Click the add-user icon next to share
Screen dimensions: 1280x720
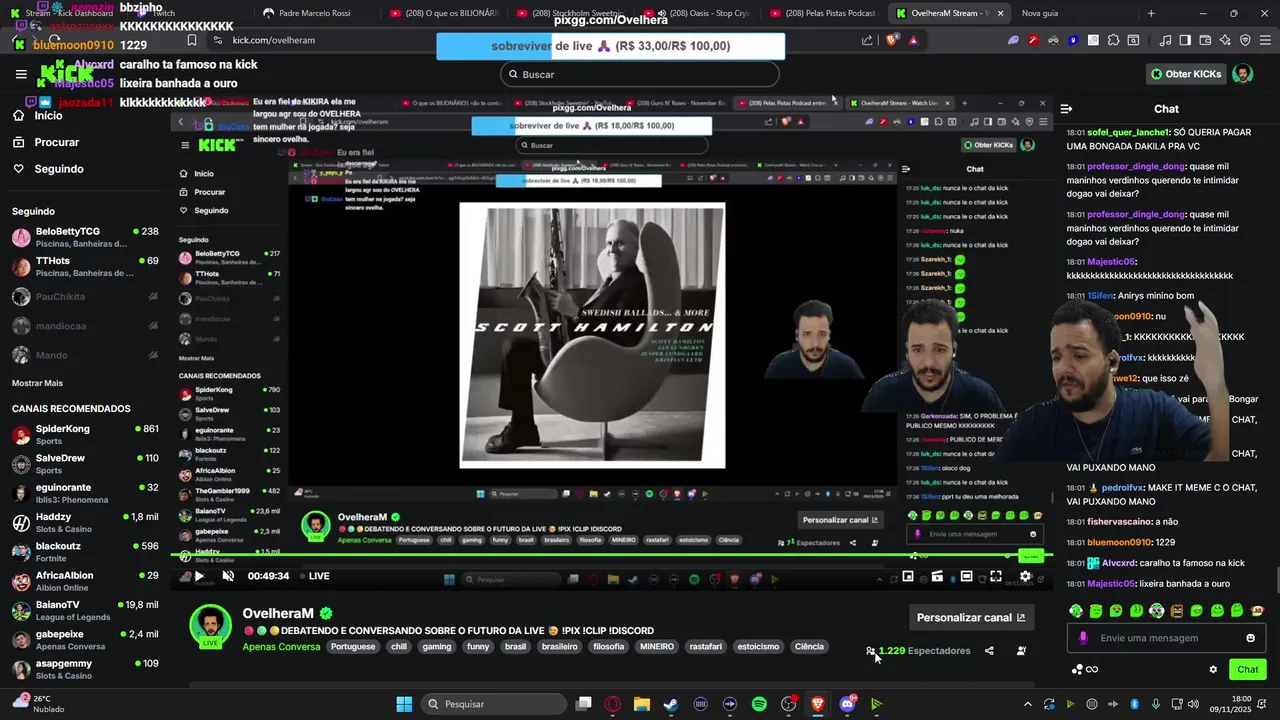click(x=1021, y=651)
